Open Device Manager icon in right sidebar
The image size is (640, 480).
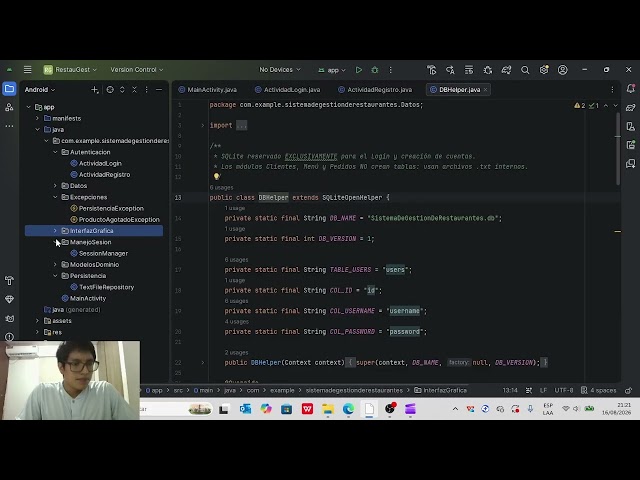point(630,127)
